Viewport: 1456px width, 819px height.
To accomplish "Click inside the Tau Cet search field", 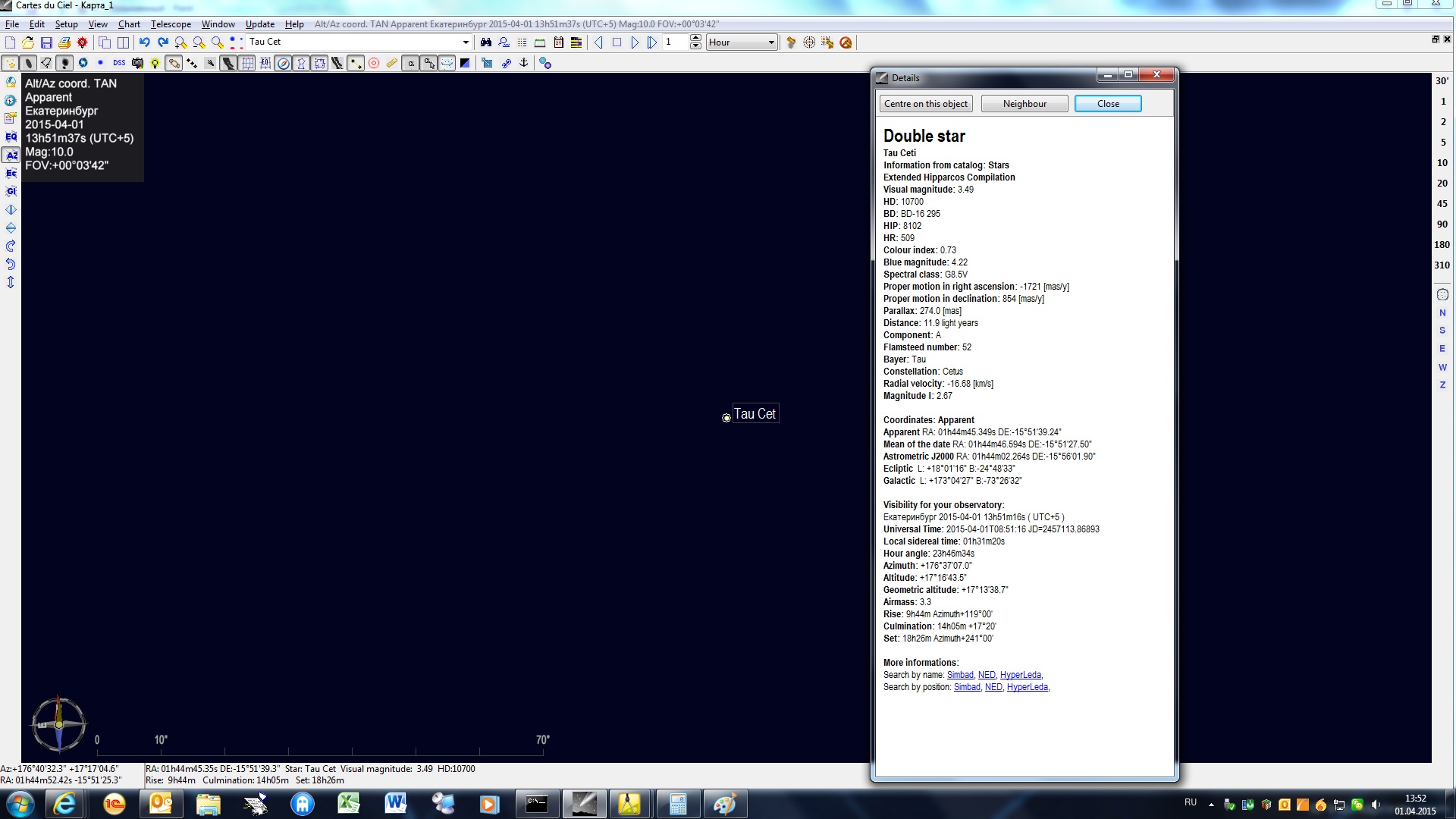I will (x=353, y=42).
